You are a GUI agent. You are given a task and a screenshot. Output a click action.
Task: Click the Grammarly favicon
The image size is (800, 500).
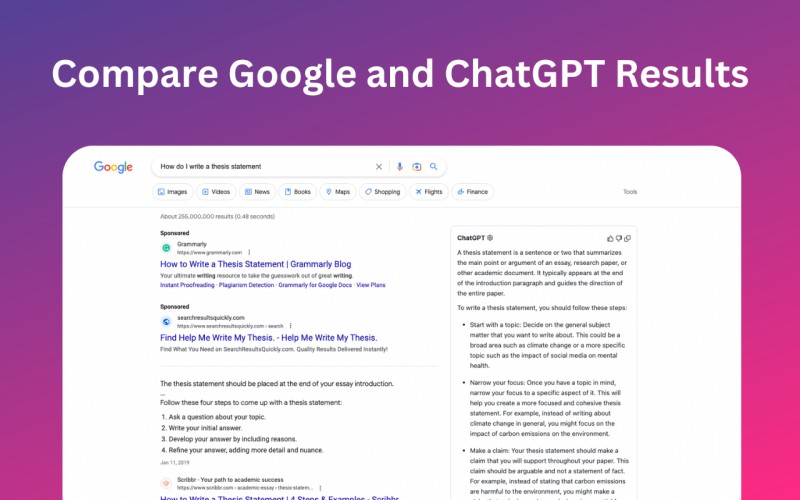point(166,248)
